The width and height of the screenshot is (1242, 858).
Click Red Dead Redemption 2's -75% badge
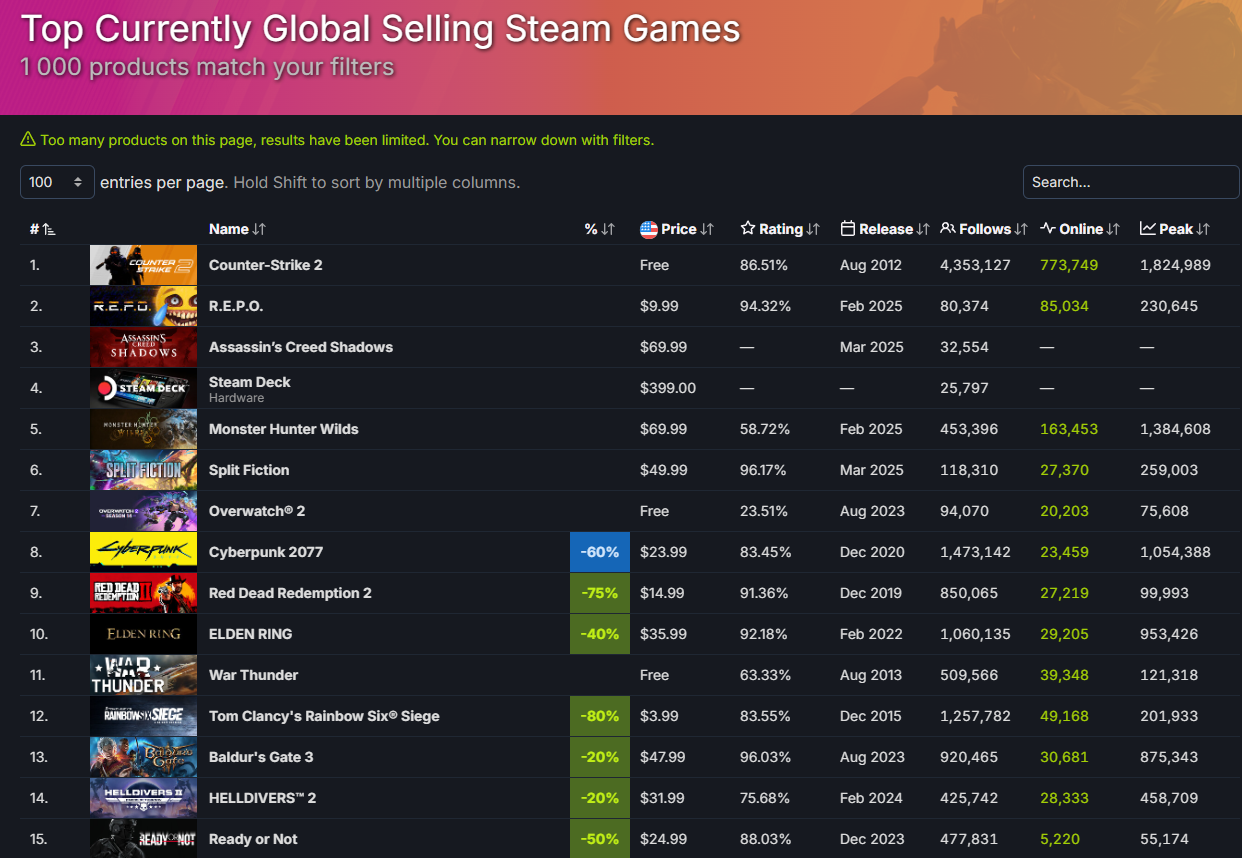[x=600, y=593]
